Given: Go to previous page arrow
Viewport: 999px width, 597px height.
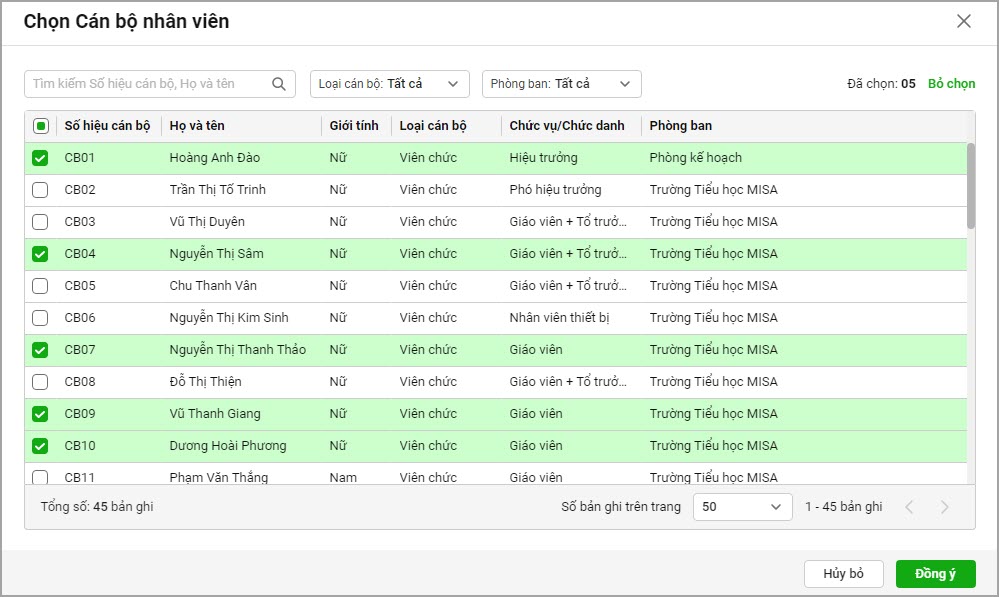Looking at the screenshot, I should coord(909,507).
